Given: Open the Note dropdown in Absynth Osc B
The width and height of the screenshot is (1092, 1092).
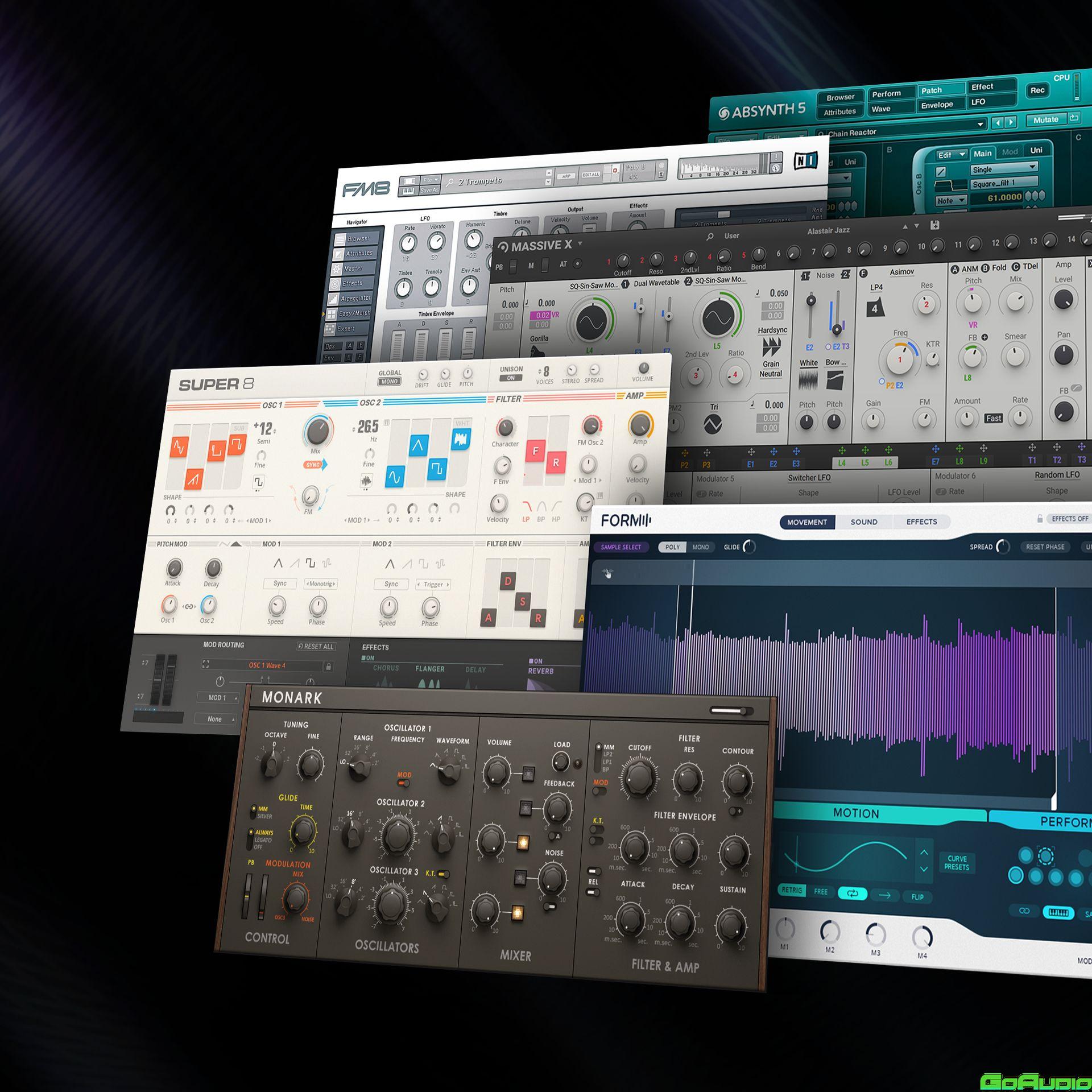Looking at the screenshot, I should 951,200.
